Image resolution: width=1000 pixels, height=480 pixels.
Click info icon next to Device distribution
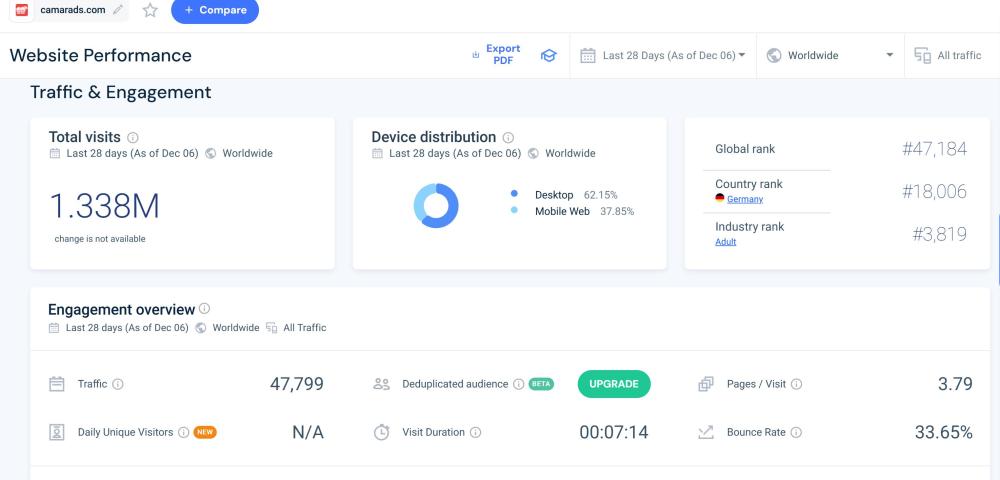pos(508,138)
